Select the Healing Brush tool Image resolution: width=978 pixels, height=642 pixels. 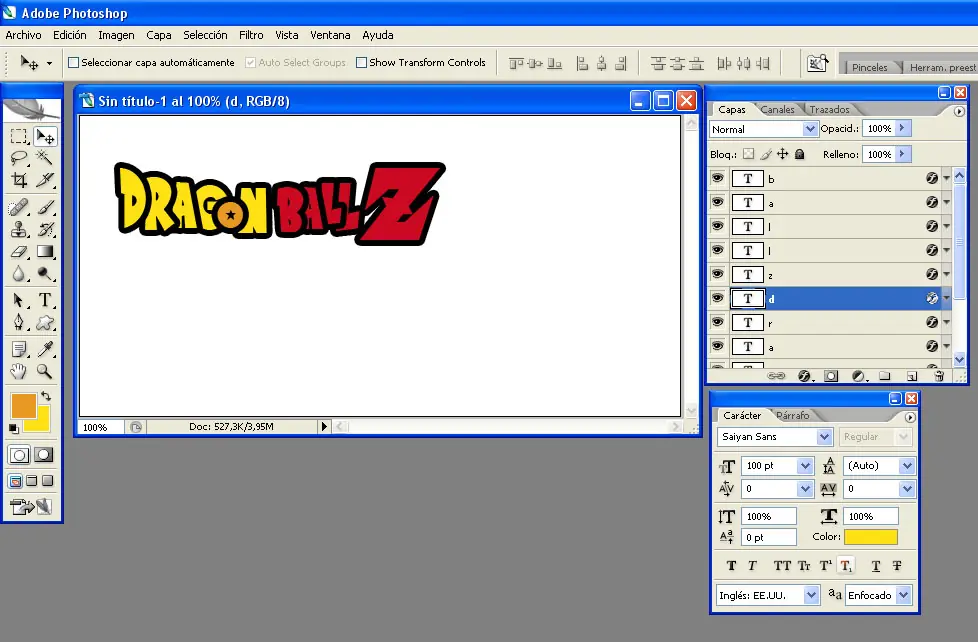point(19,207)
